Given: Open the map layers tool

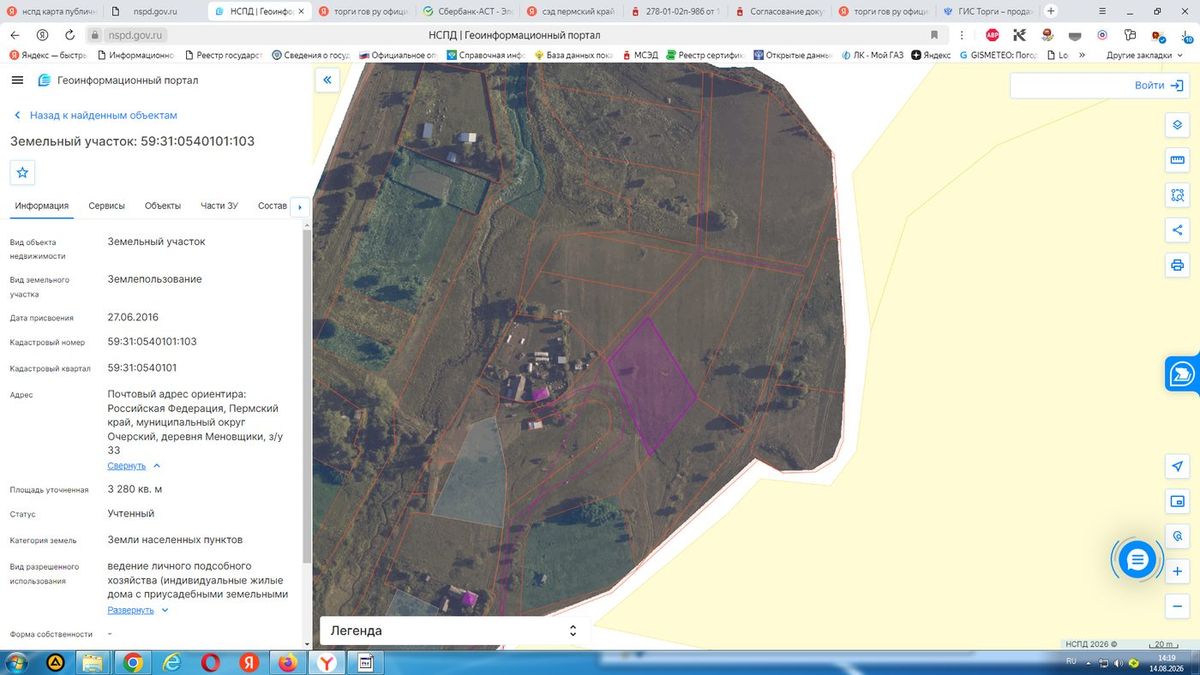Looking at the screenshot, I should point(1177,125).
